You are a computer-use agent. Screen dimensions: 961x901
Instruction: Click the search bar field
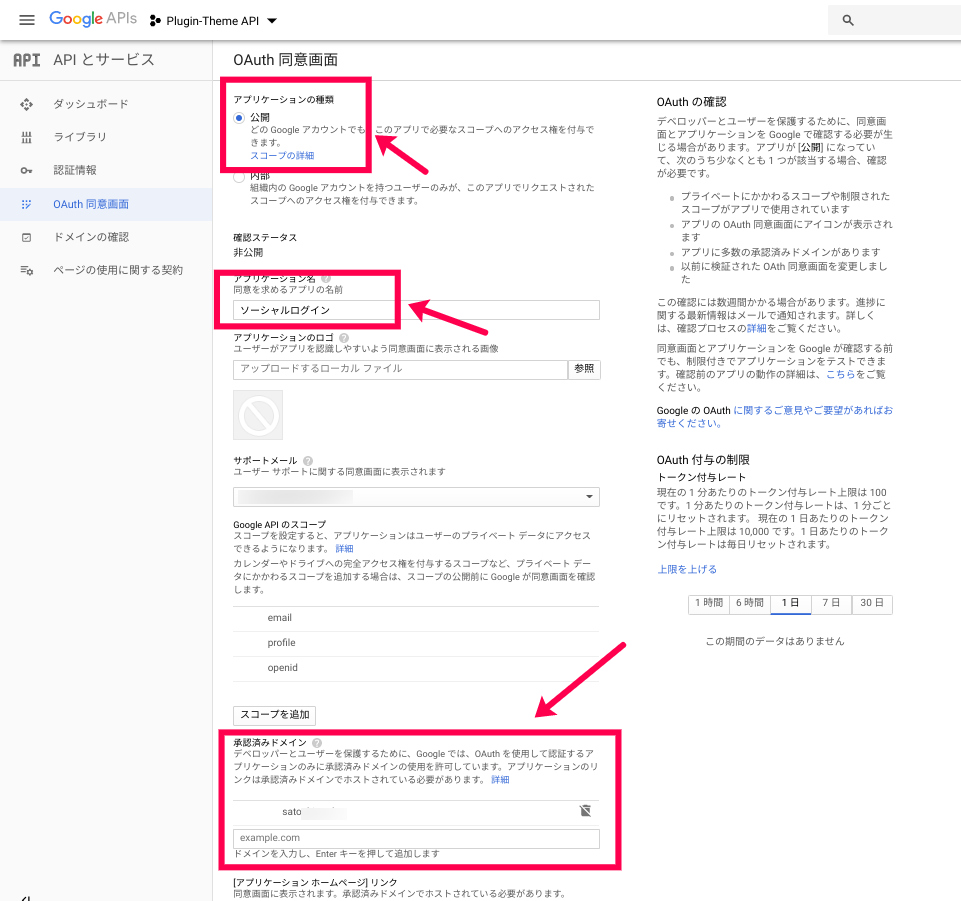pos(894,20)
